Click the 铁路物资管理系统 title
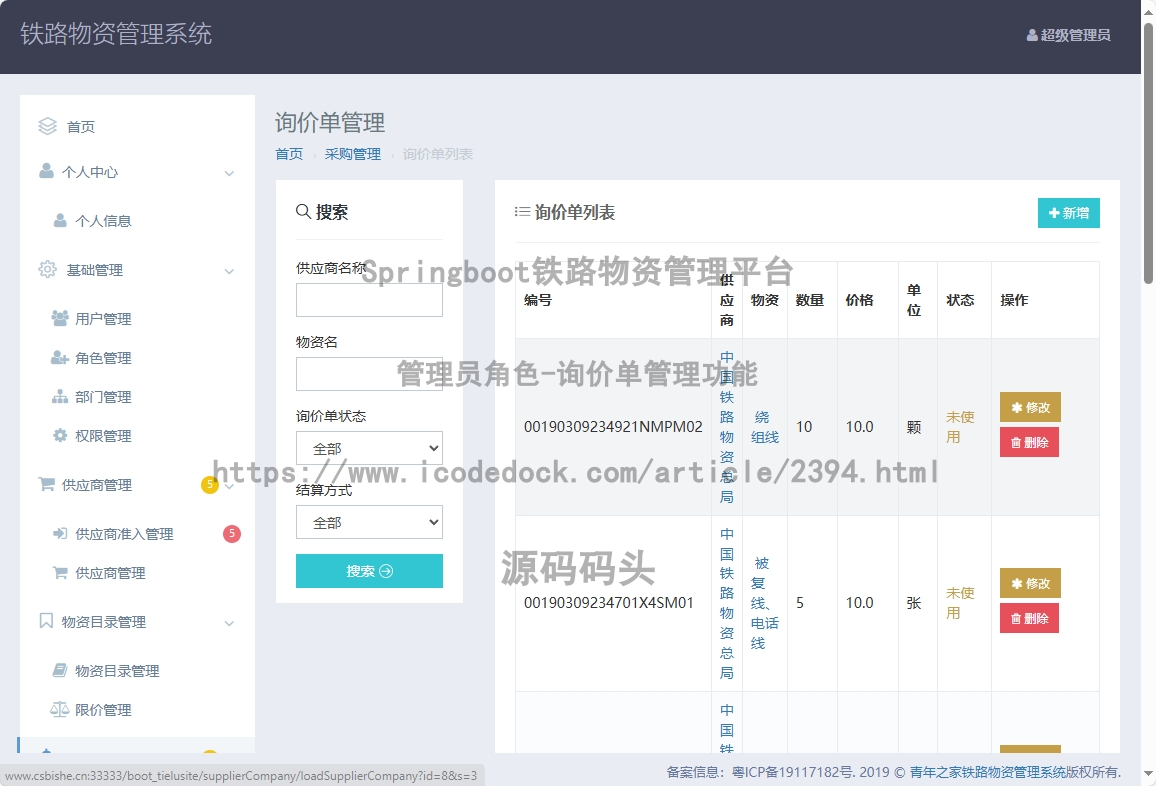The image size is (1156, 786). 116,34
